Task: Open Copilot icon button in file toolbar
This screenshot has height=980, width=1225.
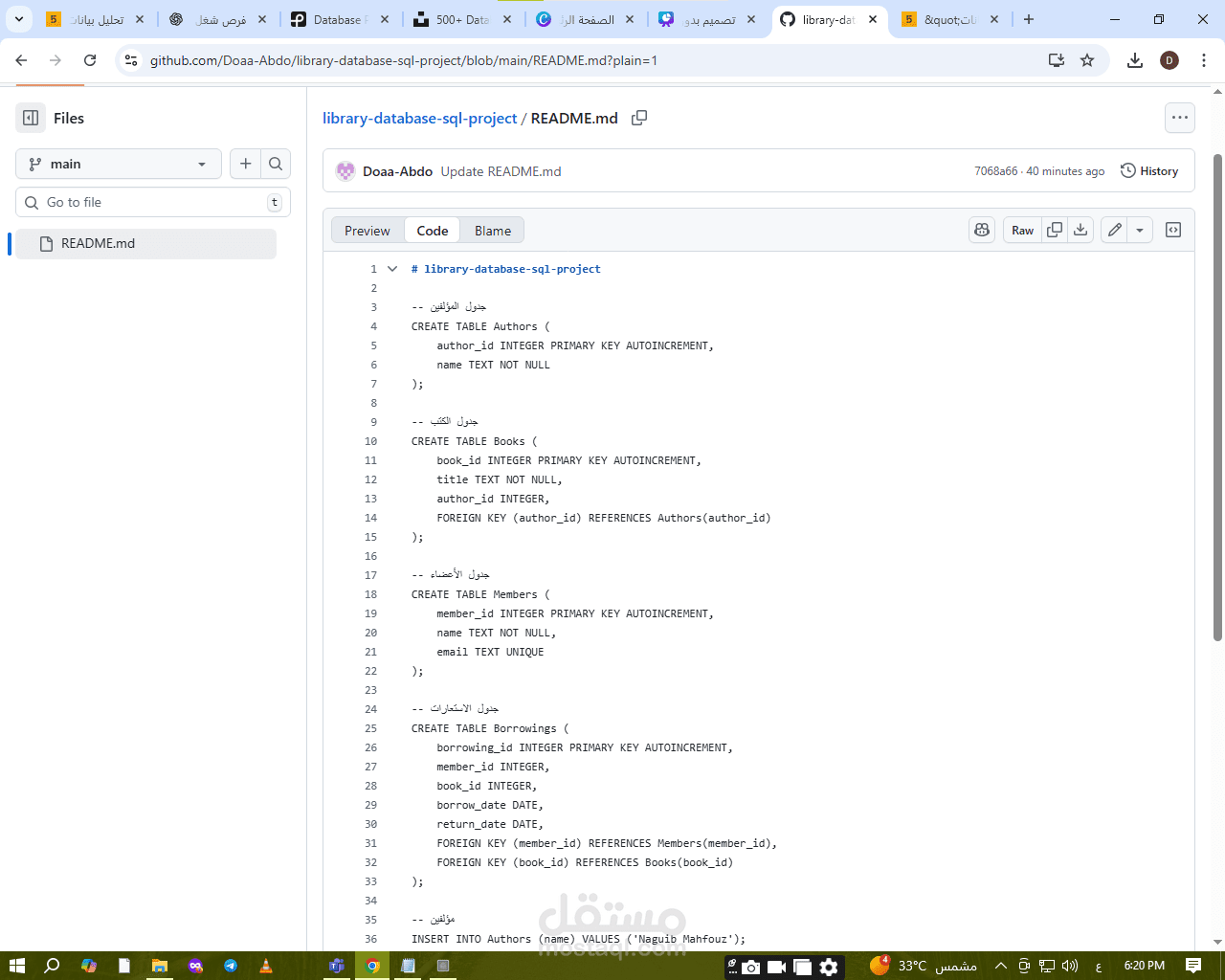Action: pyautogui.click(x=982, y=230)
